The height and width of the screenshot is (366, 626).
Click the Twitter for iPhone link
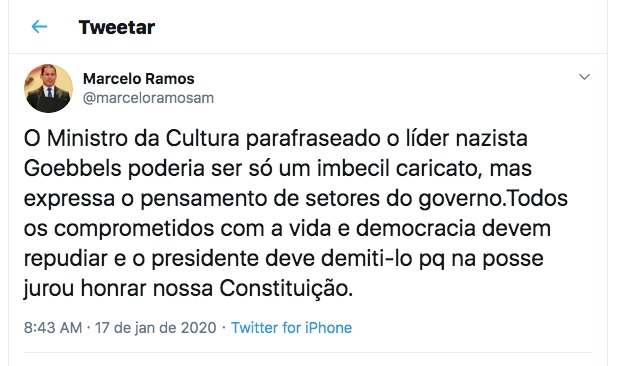291,328
